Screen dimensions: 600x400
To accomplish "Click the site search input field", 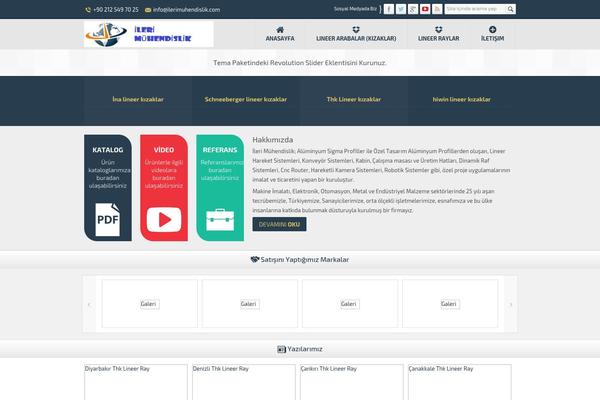I will [475, 9].
